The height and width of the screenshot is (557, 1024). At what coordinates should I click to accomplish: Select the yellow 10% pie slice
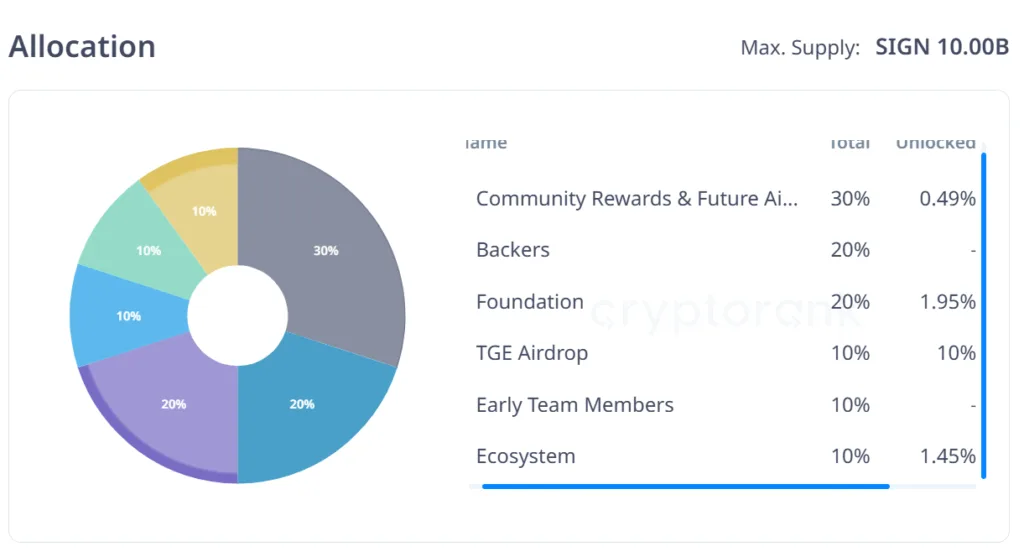(x=204, y=210)
